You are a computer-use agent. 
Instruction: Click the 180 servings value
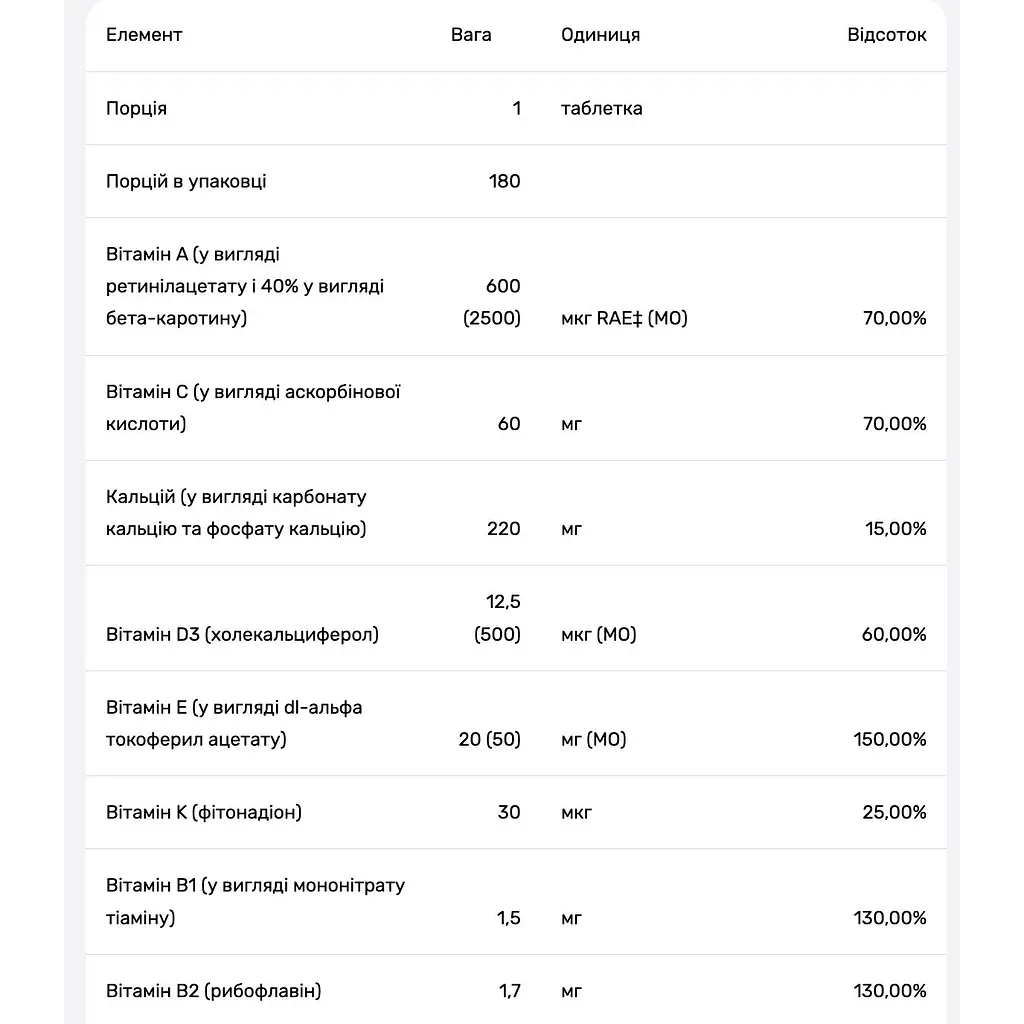[x=504, y=182]
